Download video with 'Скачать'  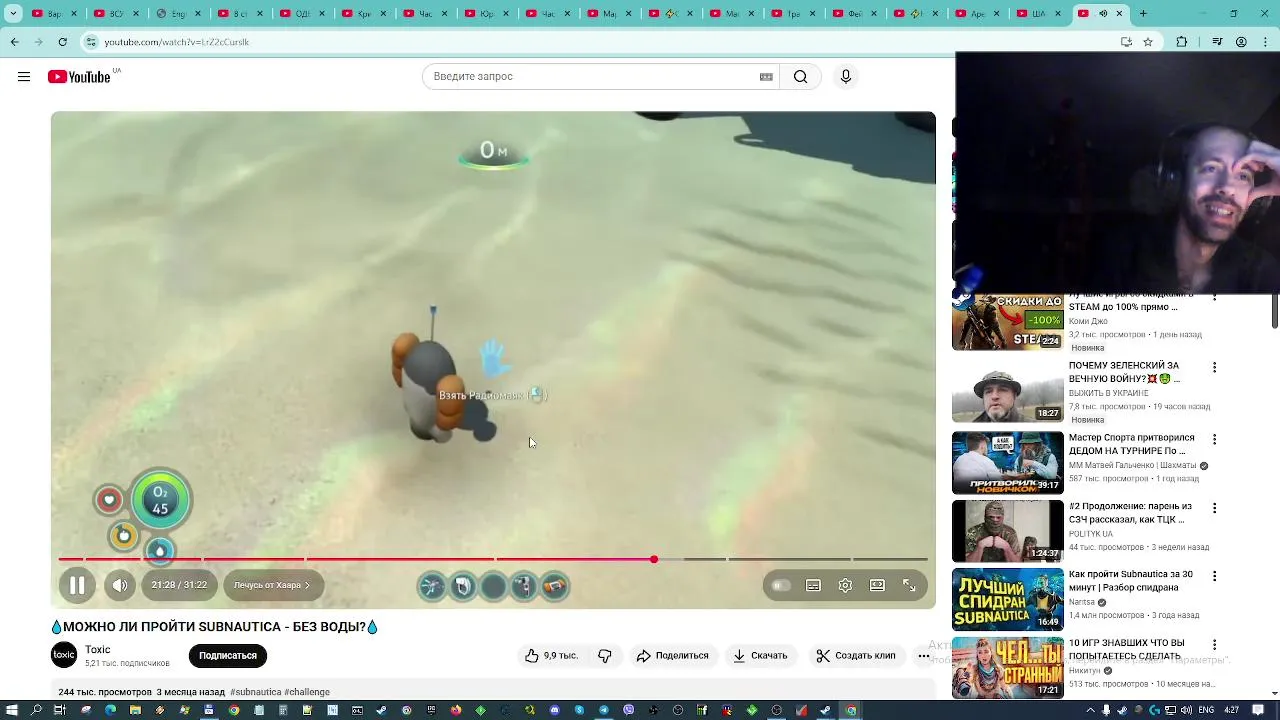tap(760, 656)
